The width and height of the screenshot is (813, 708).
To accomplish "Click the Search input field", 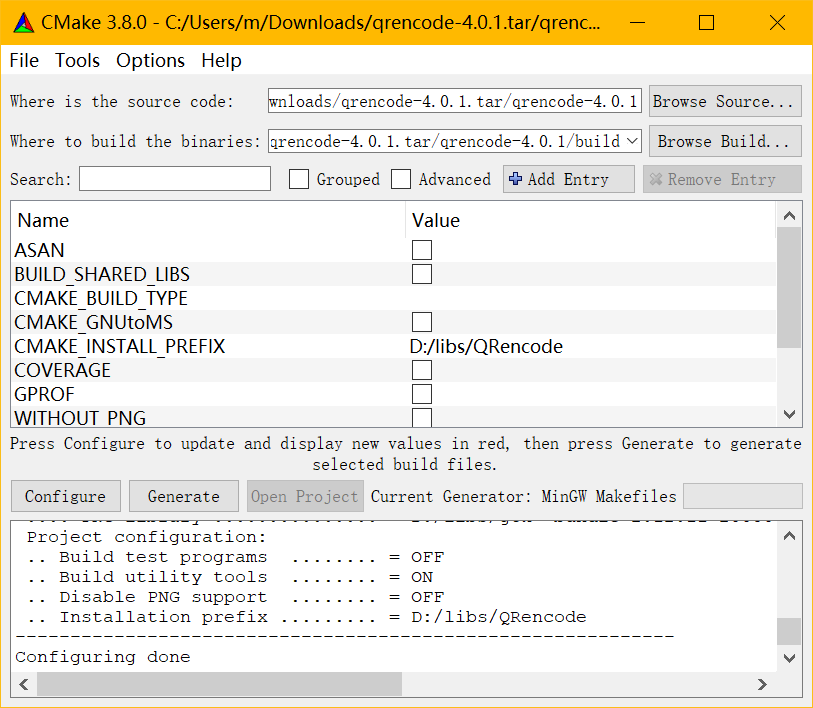I will point(175,179).
